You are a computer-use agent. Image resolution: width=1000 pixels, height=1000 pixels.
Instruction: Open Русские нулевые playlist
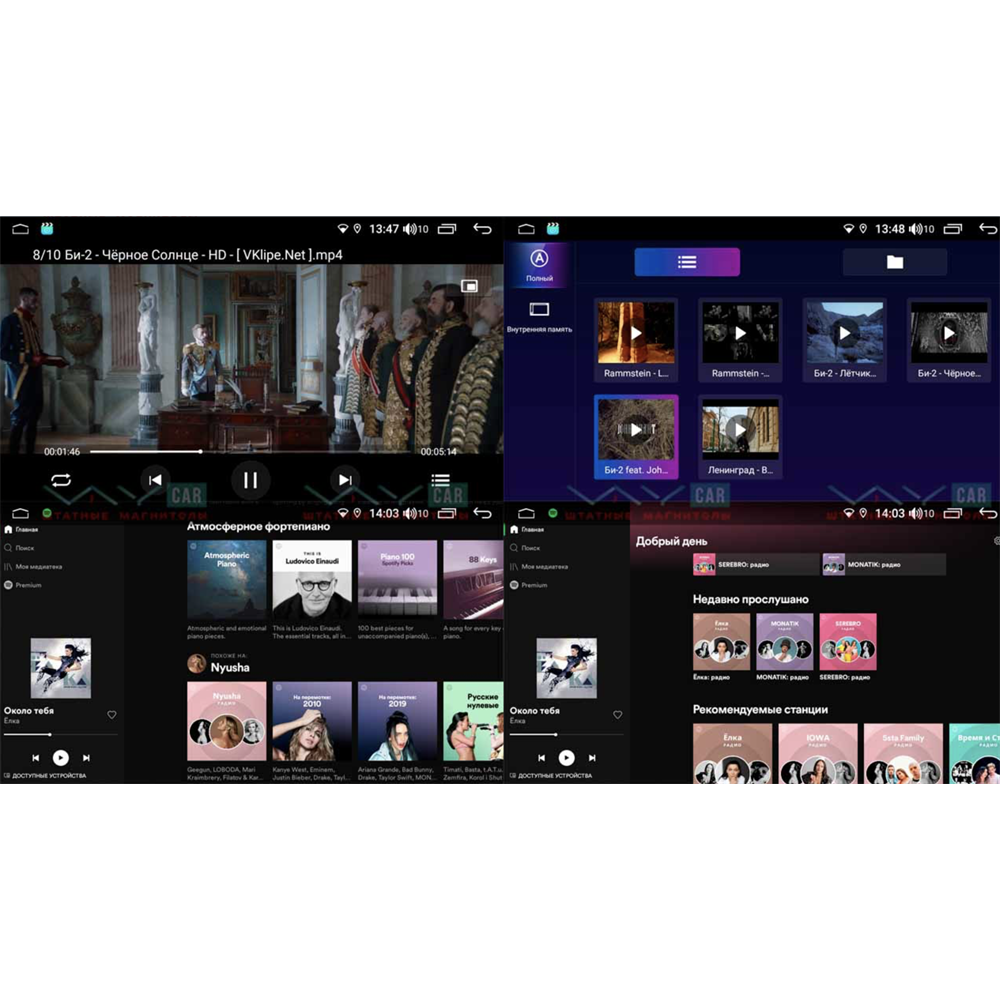[x=473, y=732]
